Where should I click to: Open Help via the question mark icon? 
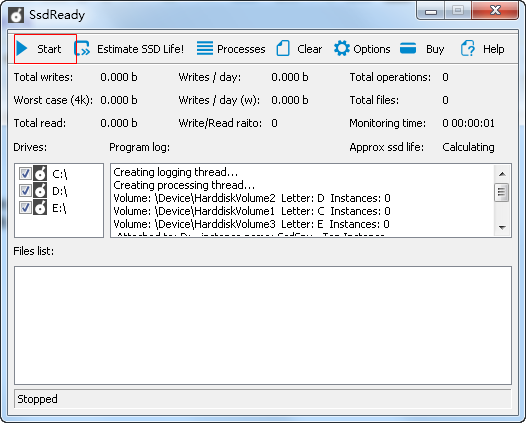(x=468, y=48)
